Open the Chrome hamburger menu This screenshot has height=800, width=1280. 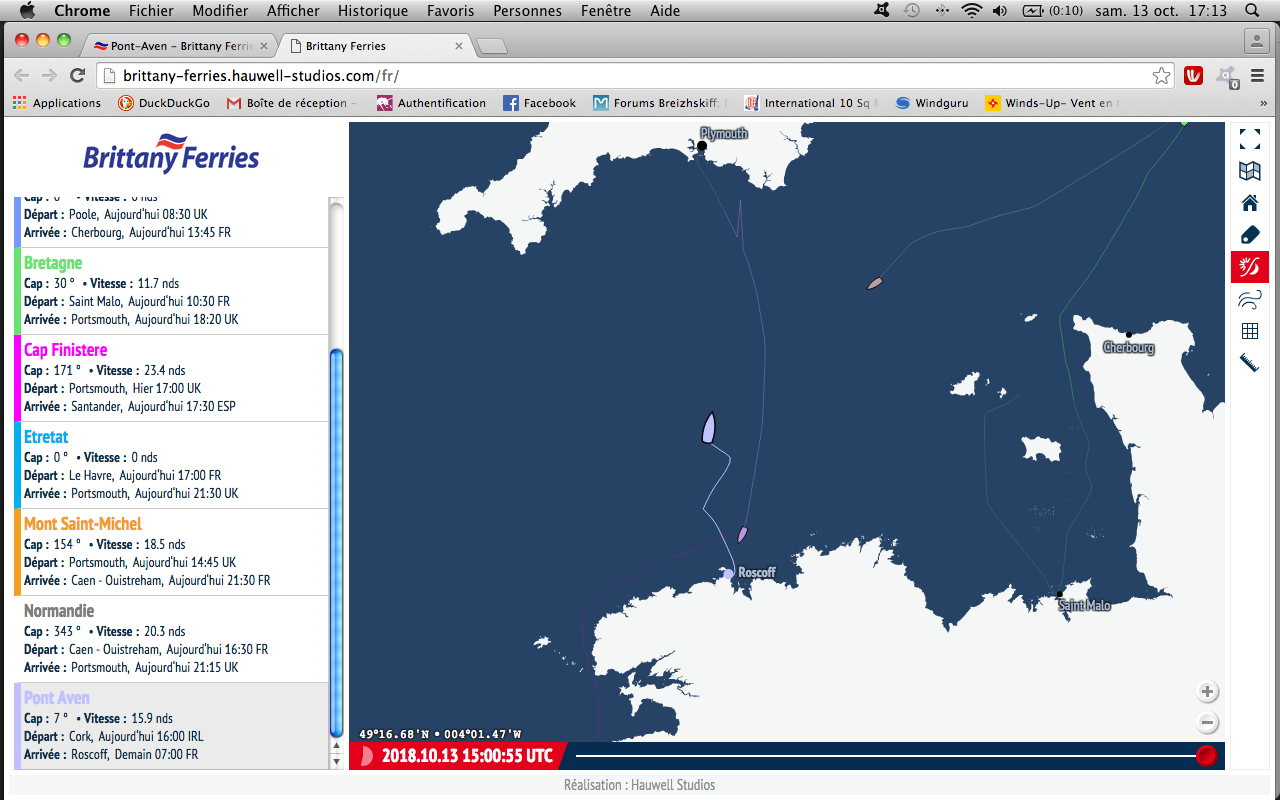point(1257,75)
